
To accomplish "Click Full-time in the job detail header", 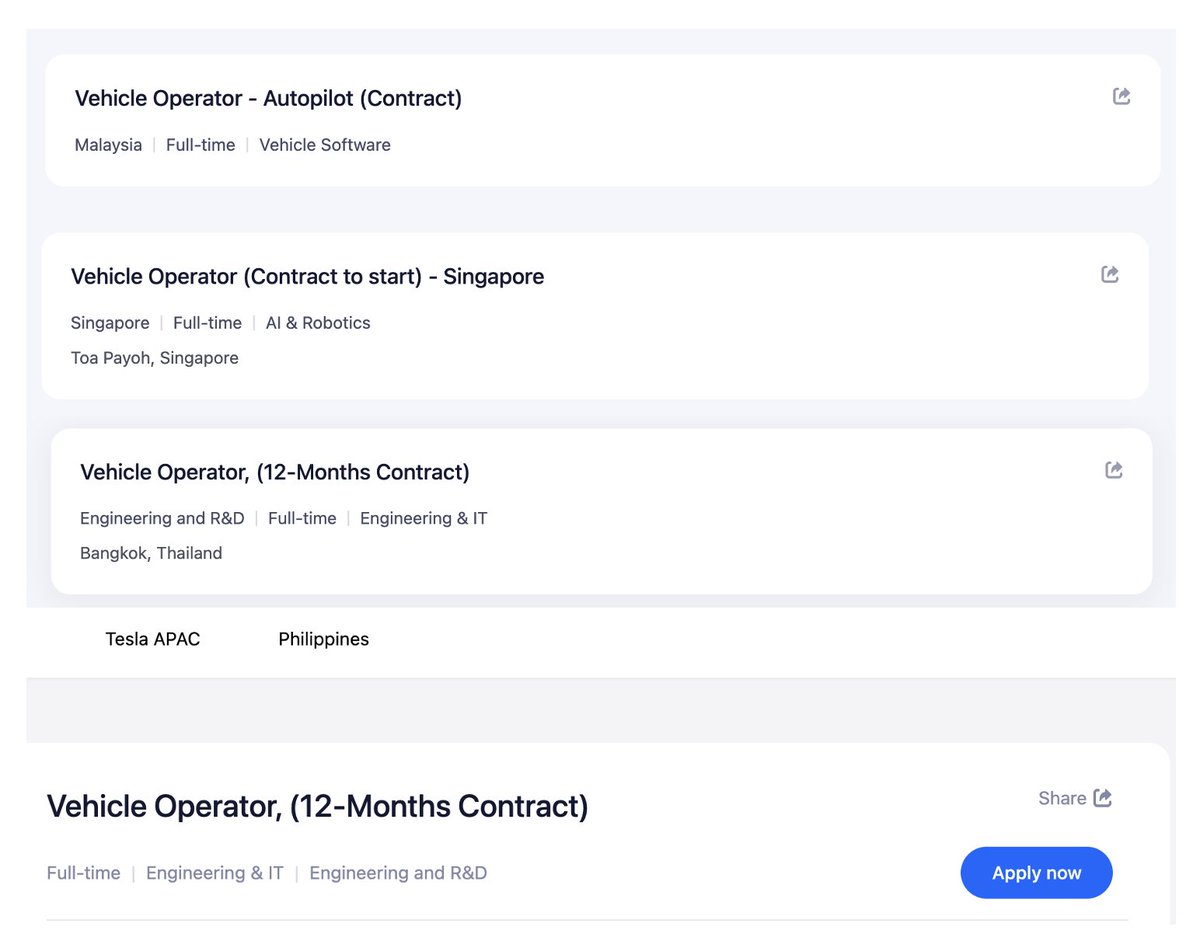I will 84,873.
